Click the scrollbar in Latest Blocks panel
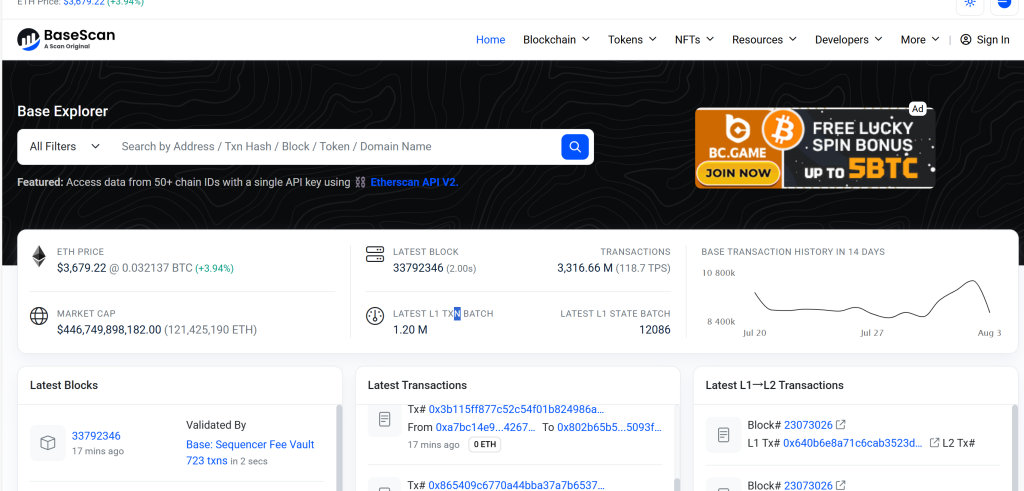Viewport: 1024px width, 491px height. click(x=338, y=447)
